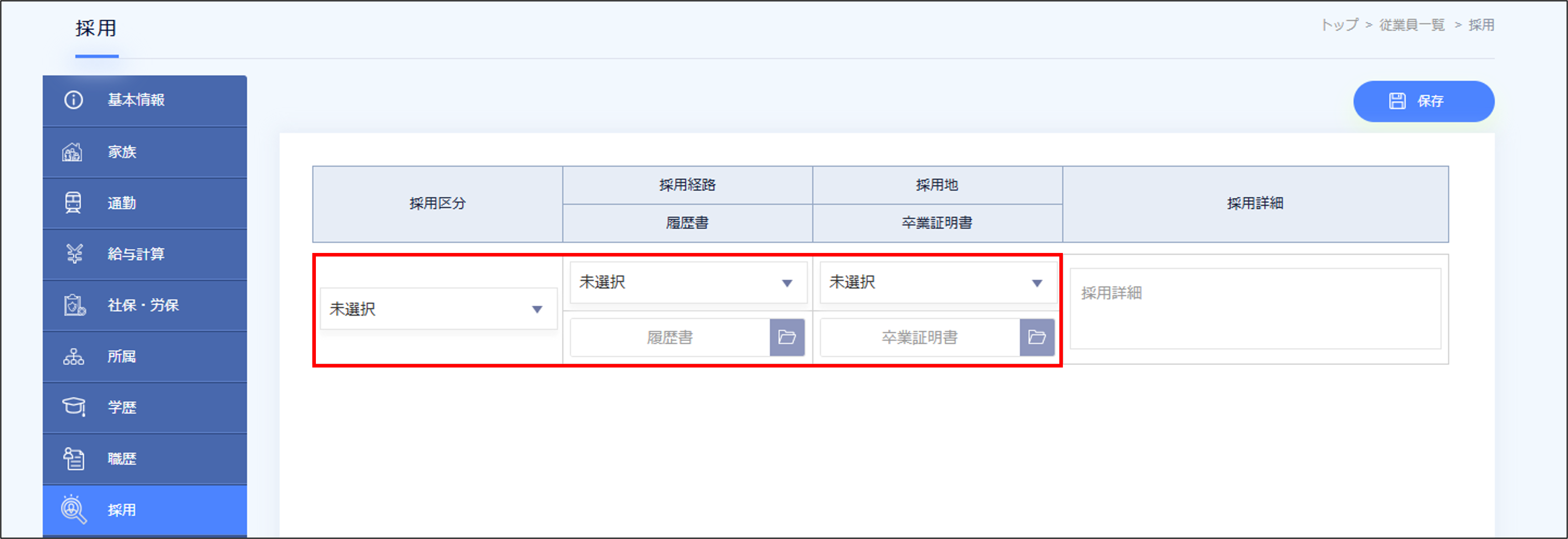
Task: Click the 採用地 column header
Action: 937,185
